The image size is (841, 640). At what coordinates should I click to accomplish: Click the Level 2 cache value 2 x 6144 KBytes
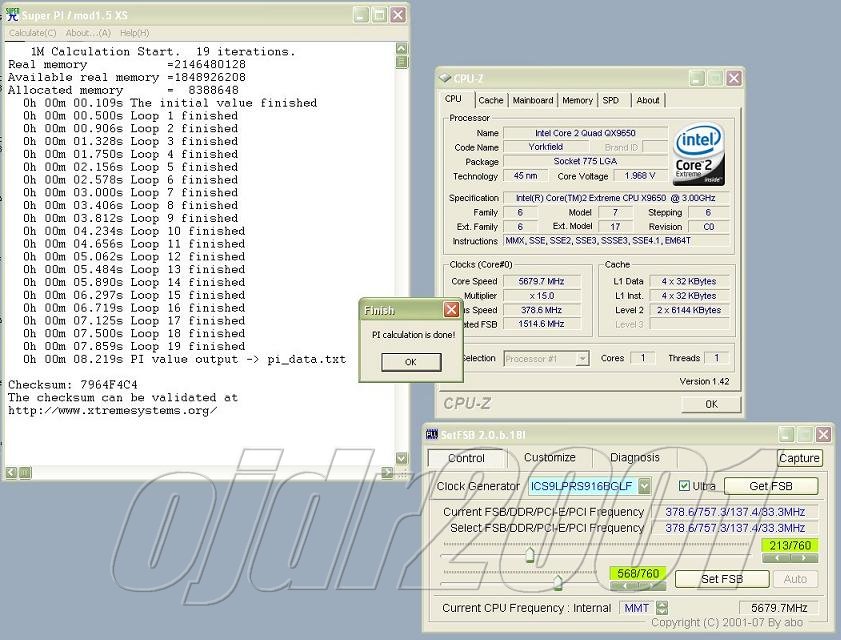(689, 310)
